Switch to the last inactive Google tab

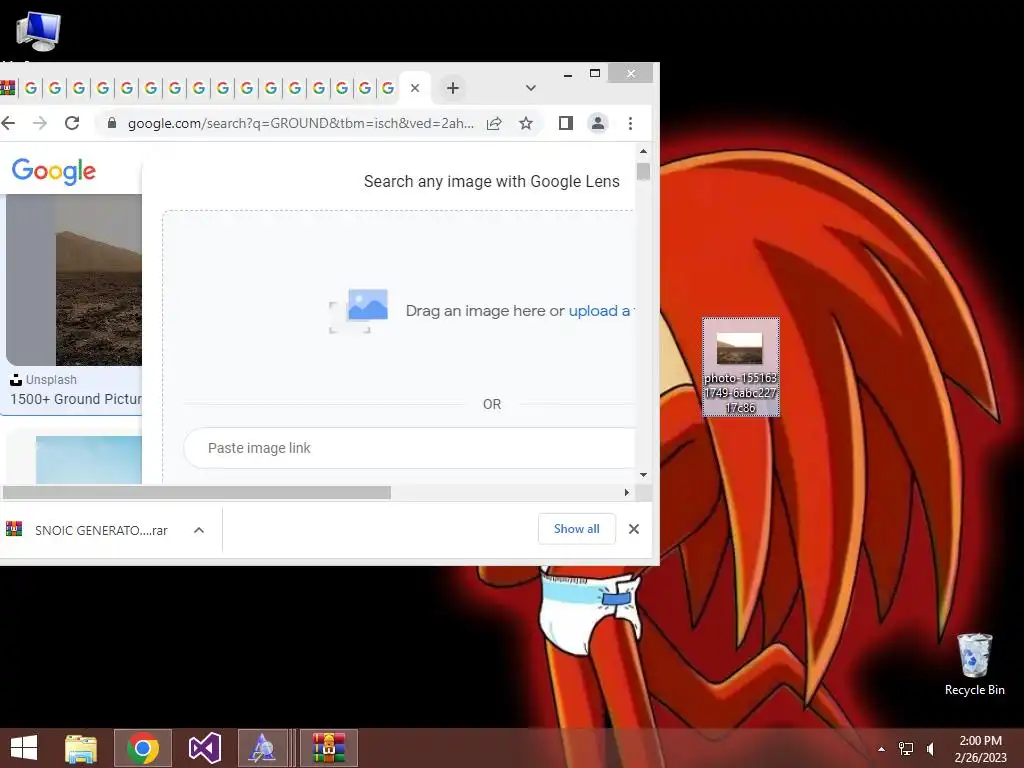[388, 88]
